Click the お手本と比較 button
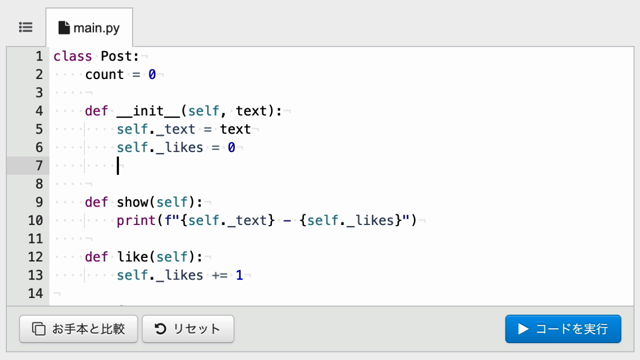This screenshot has height=360, width=640. [x=78, y=329]
